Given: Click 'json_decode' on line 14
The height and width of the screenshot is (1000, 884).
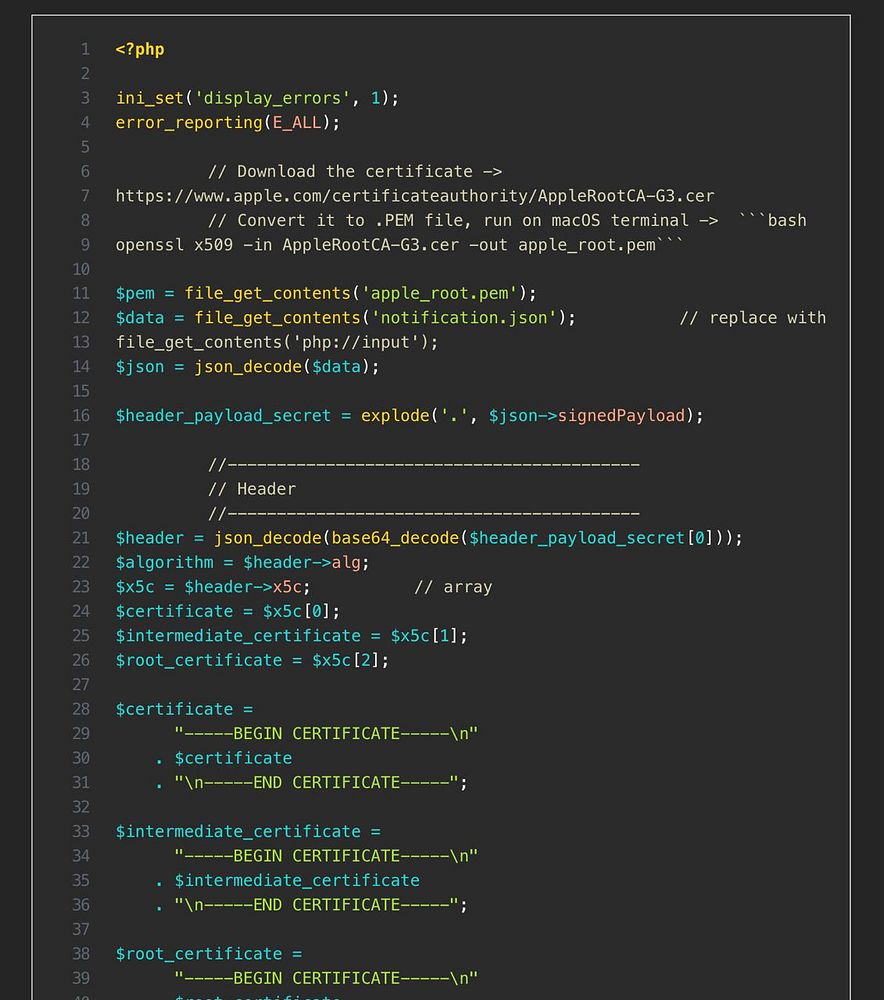Looking at the screenshot, I should [x=248, y=367].
